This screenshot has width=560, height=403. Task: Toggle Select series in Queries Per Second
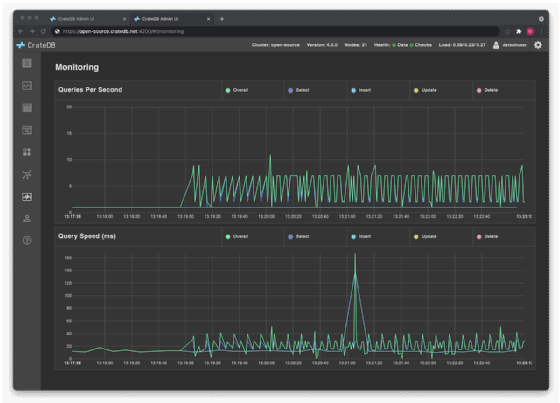[299, 90]
